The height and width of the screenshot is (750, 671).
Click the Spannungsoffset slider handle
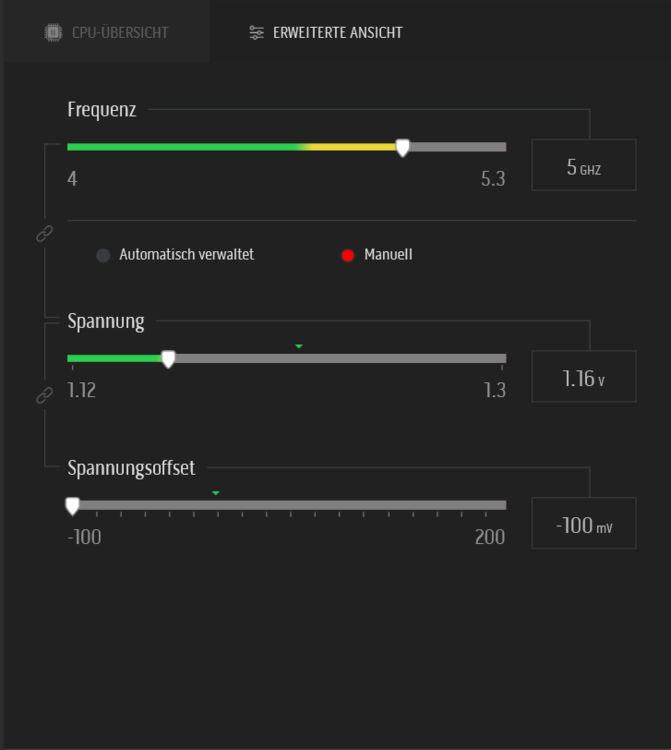[72, 506]
